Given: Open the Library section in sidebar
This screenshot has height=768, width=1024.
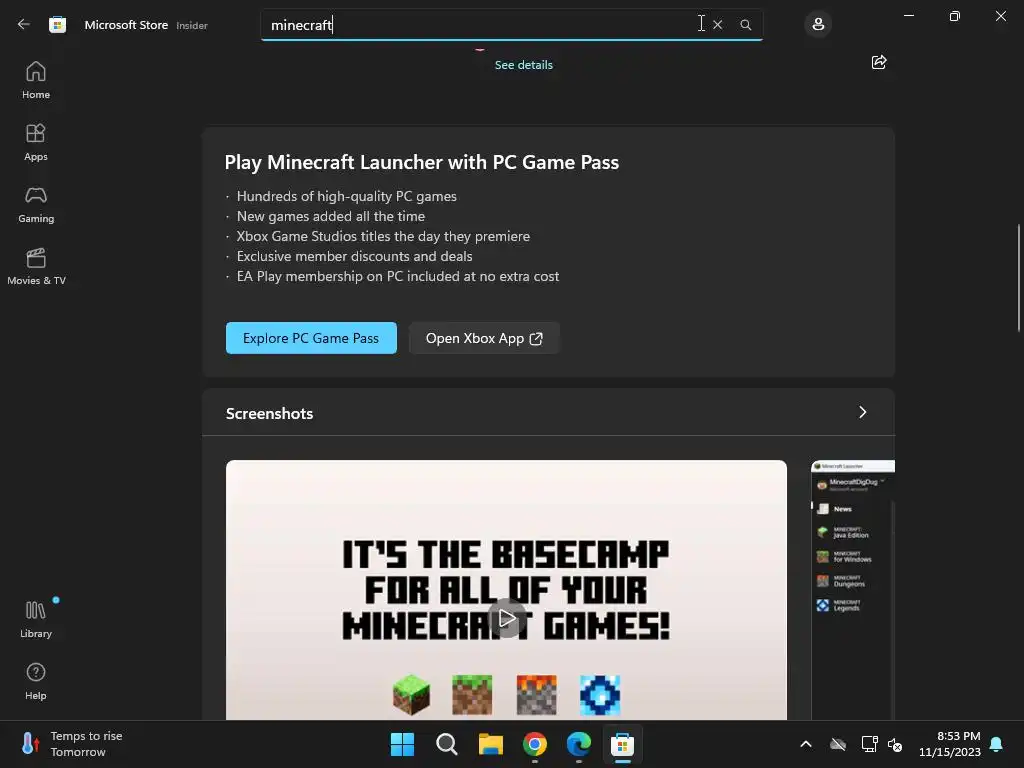Looking at the screenshot, I should pos(36,619).
